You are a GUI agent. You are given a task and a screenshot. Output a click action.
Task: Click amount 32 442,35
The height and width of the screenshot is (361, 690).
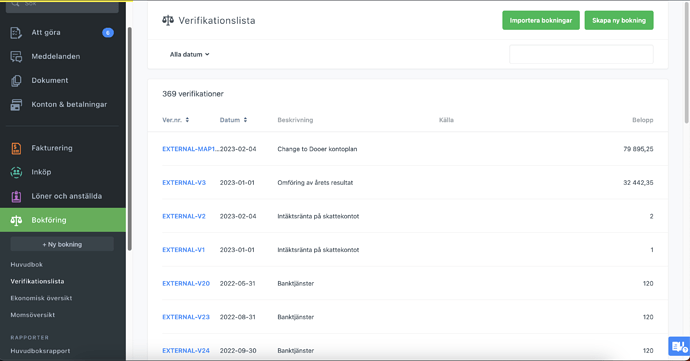point(638,183)
